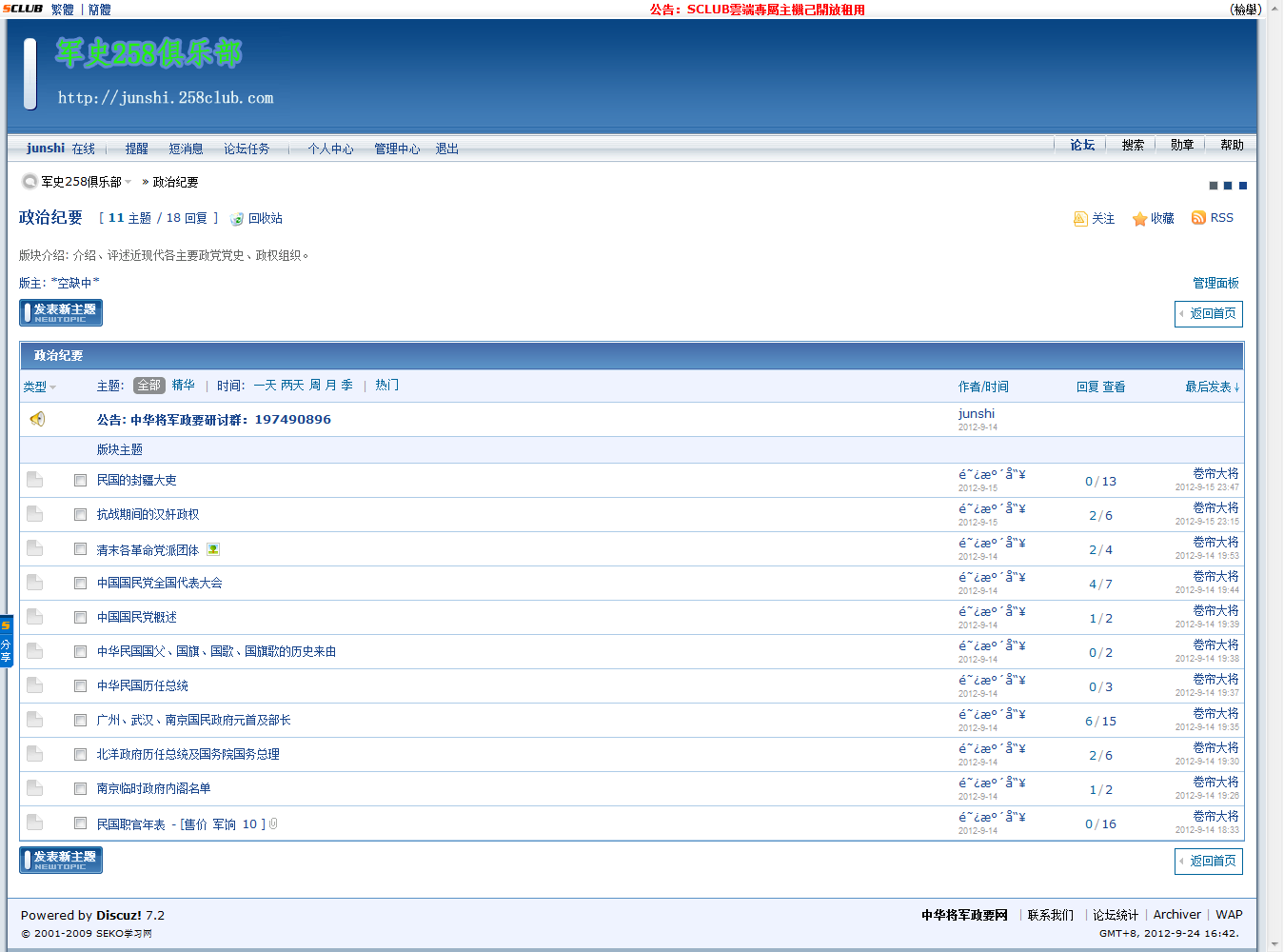Click the folder icon for 广州、武汉、南京国民政府元首及部长

point(35,720)
